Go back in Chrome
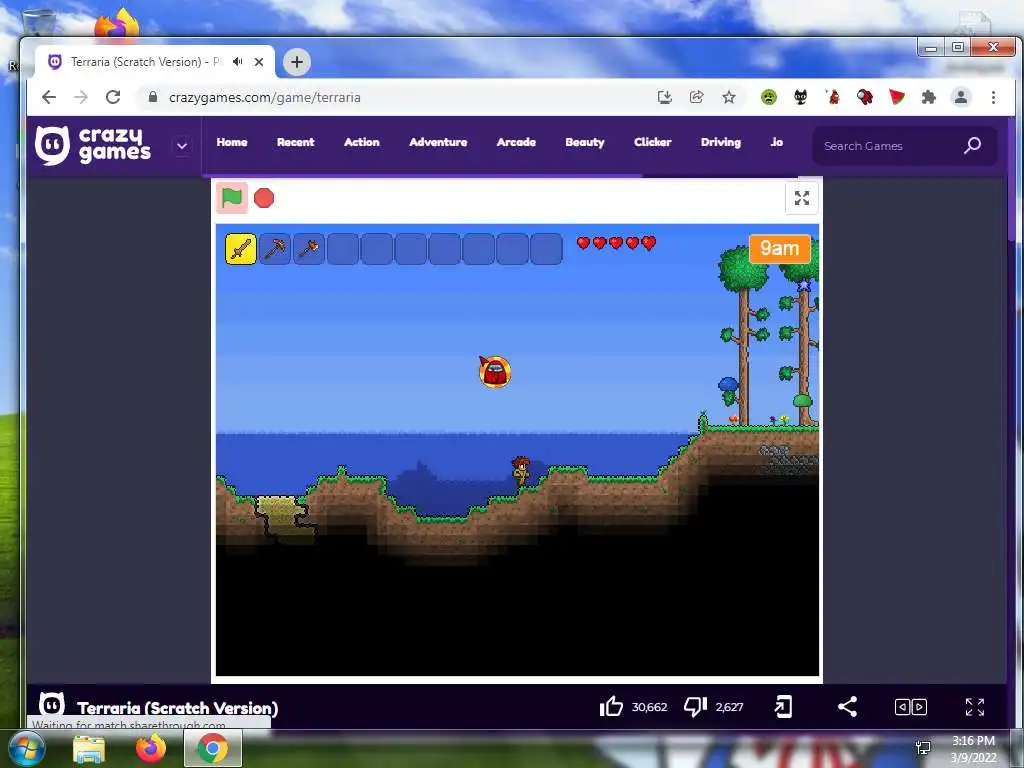This screenshot has width=1024, height=768. coord(49,97)
